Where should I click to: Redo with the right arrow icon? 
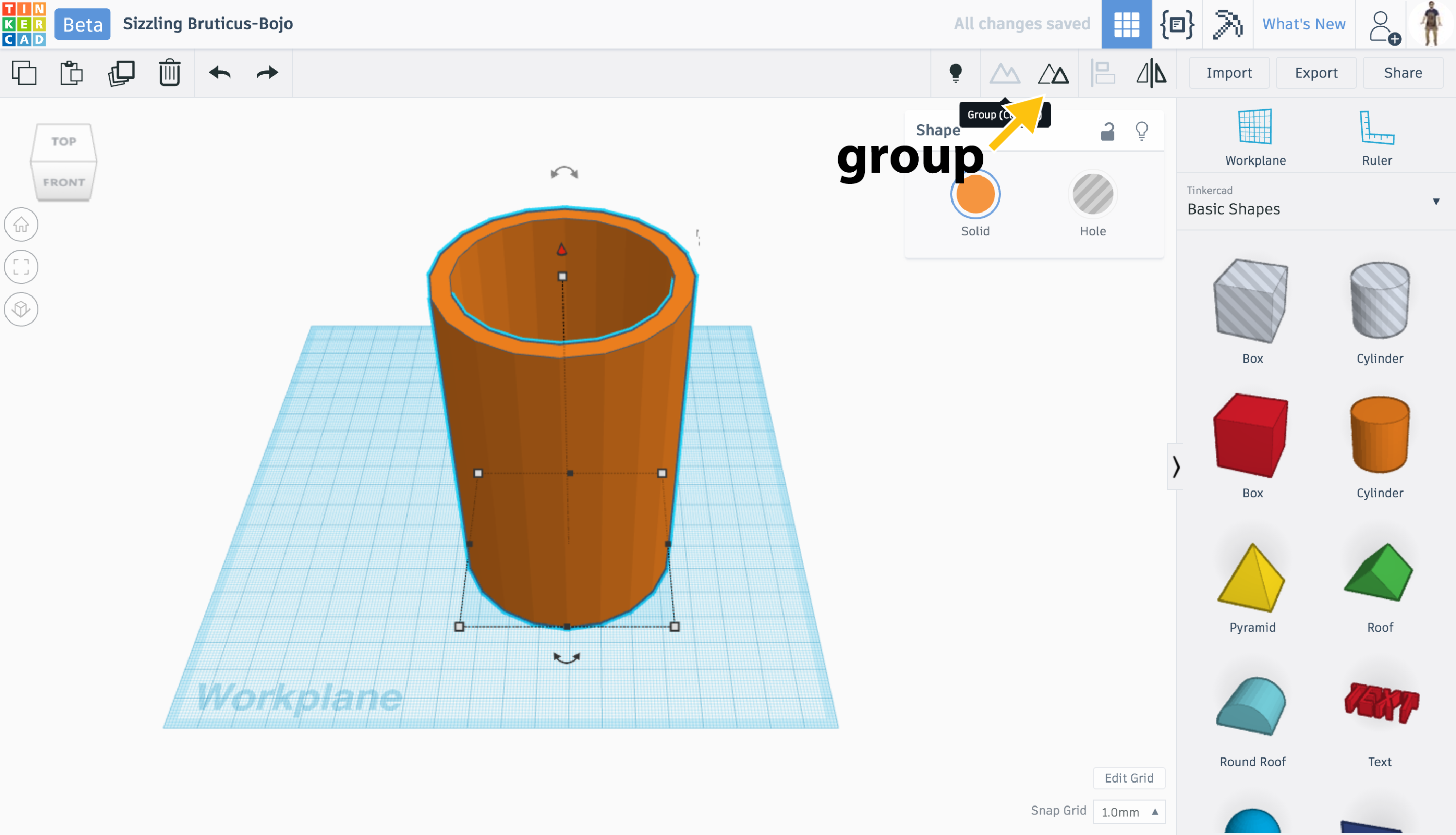[267, 73]
